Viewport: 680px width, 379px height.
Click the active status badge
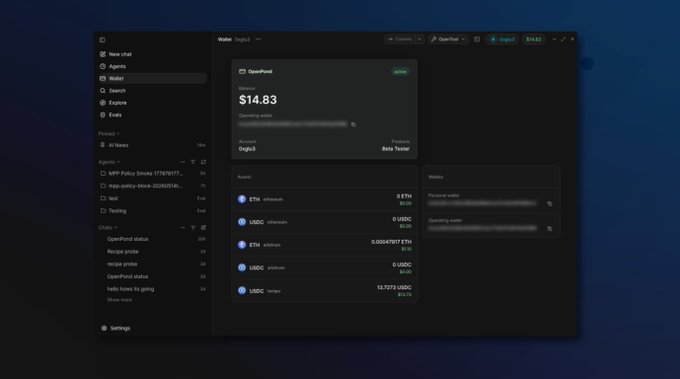click(400, 72)
